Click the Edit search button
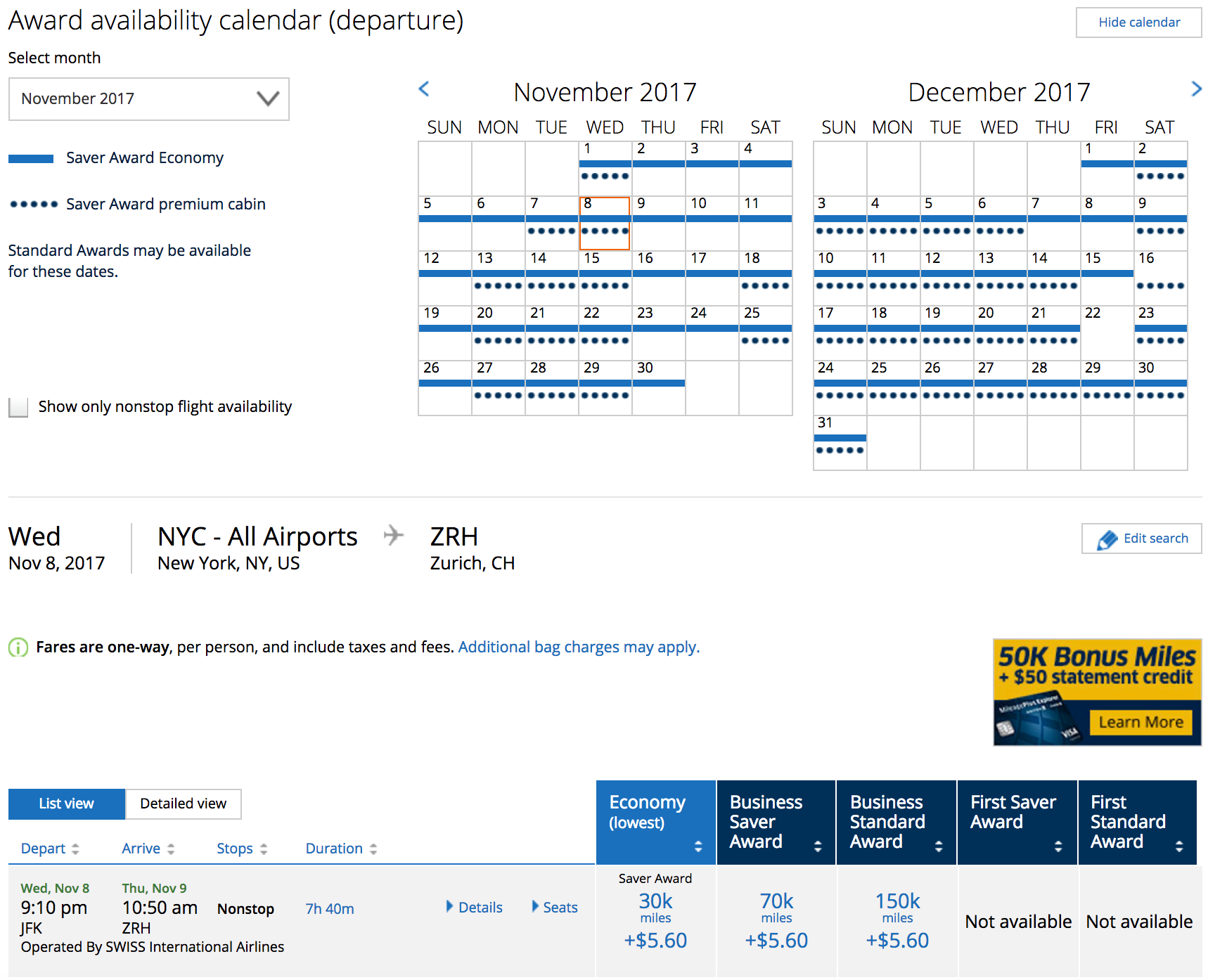 tap(1142, 539)
